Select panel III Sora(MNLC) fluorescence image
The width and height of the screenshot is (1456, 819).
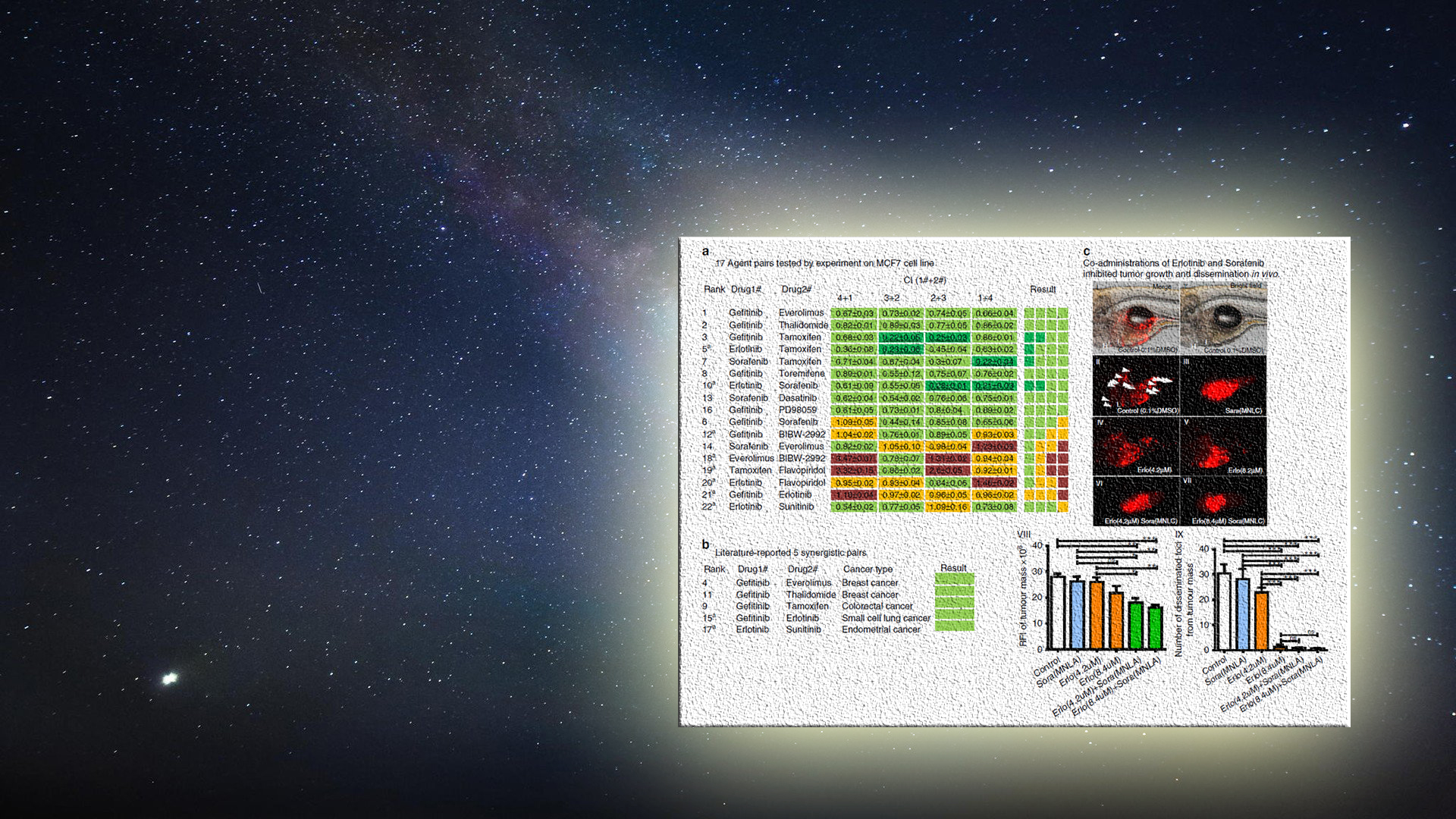point(1223,386)
